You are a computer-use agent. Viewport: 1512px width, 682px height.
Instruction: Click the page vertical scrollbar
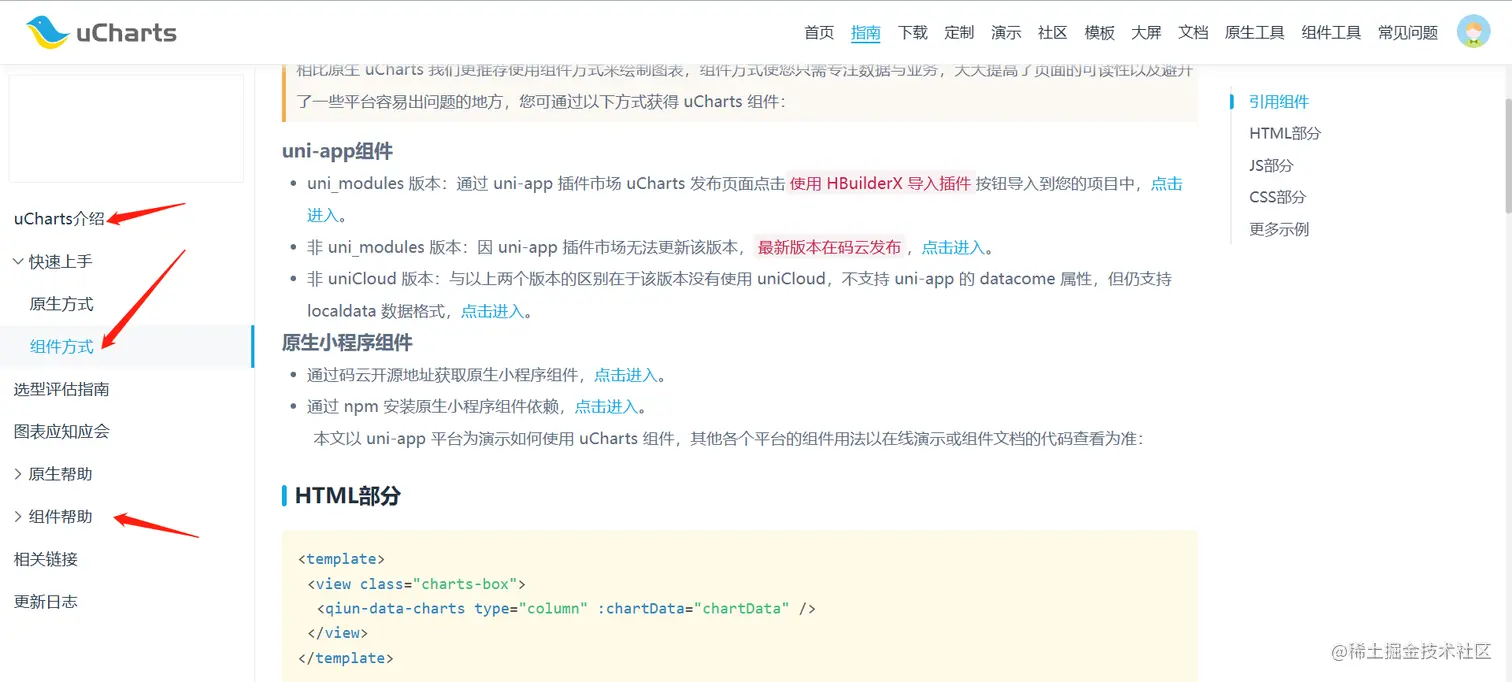click(x=1507, y=156)
